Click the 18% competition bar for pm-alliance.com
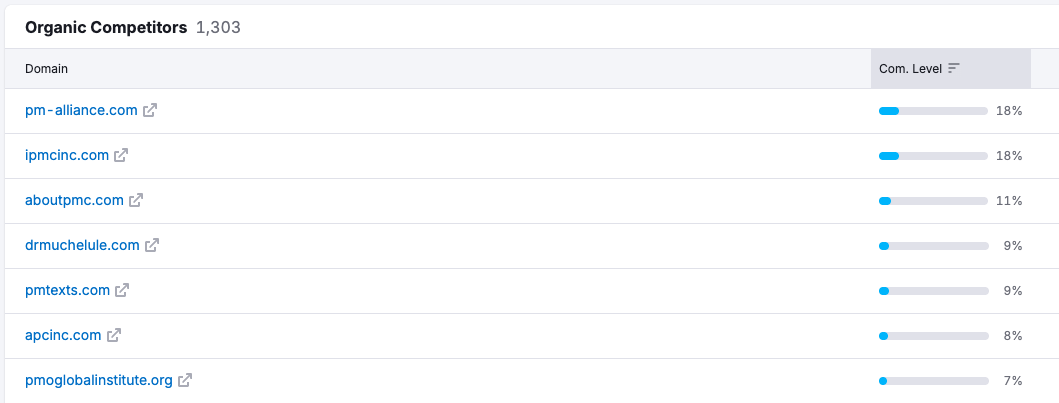Viewport: 1059px width, 403px height. (933, 111)
